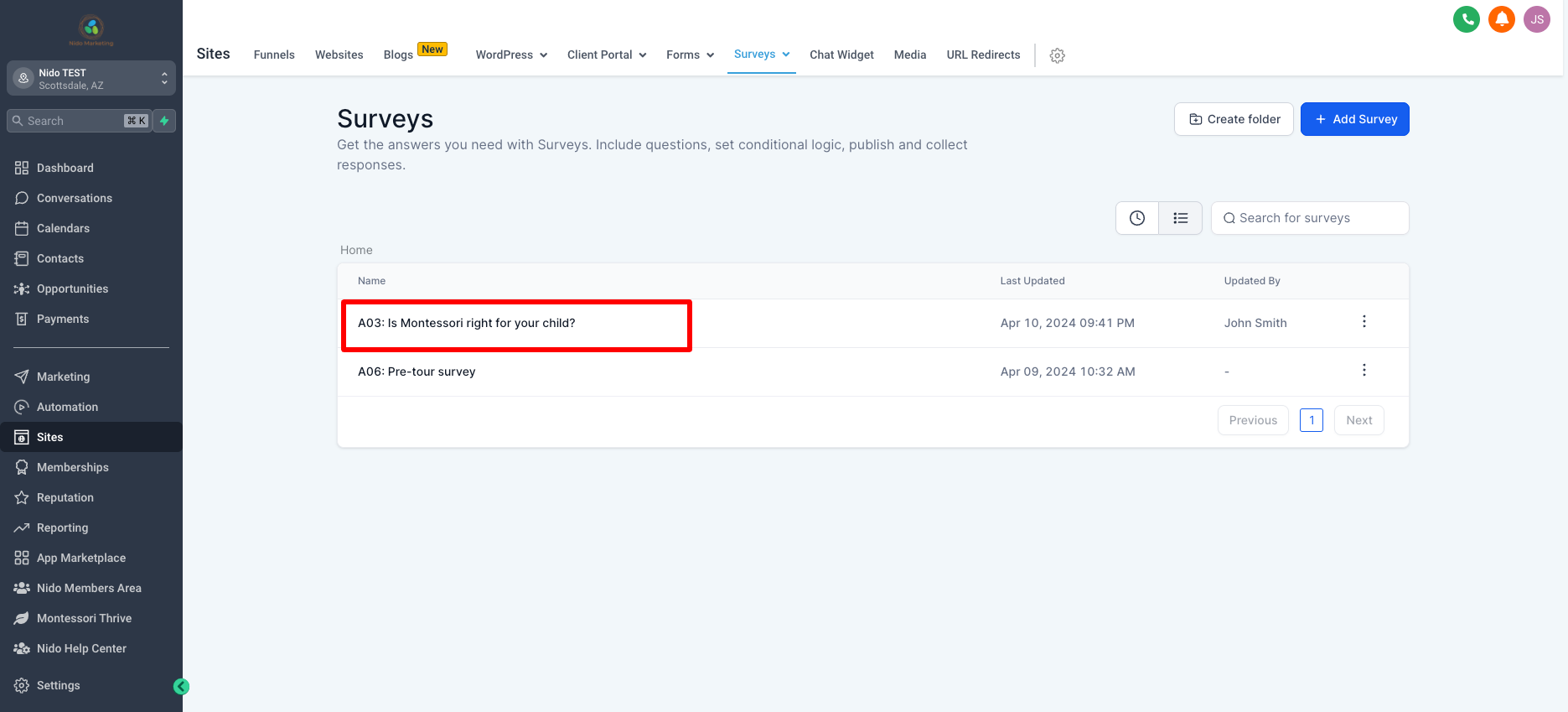
Task: Click the green lightning quick actions icon
Action: tap(164, 121)
